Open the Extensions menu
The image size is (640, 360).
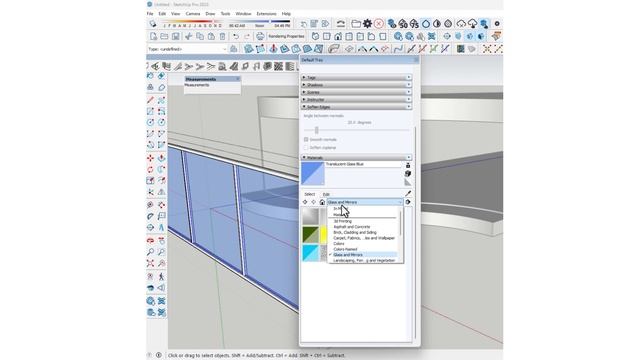(266, 14)
